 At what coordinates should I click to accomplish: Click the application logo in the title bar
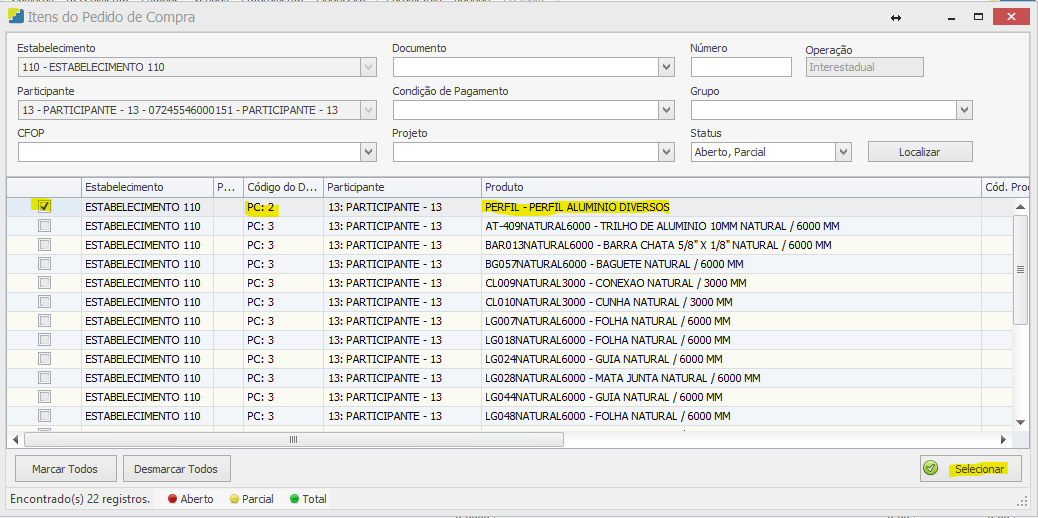(17, 17)
